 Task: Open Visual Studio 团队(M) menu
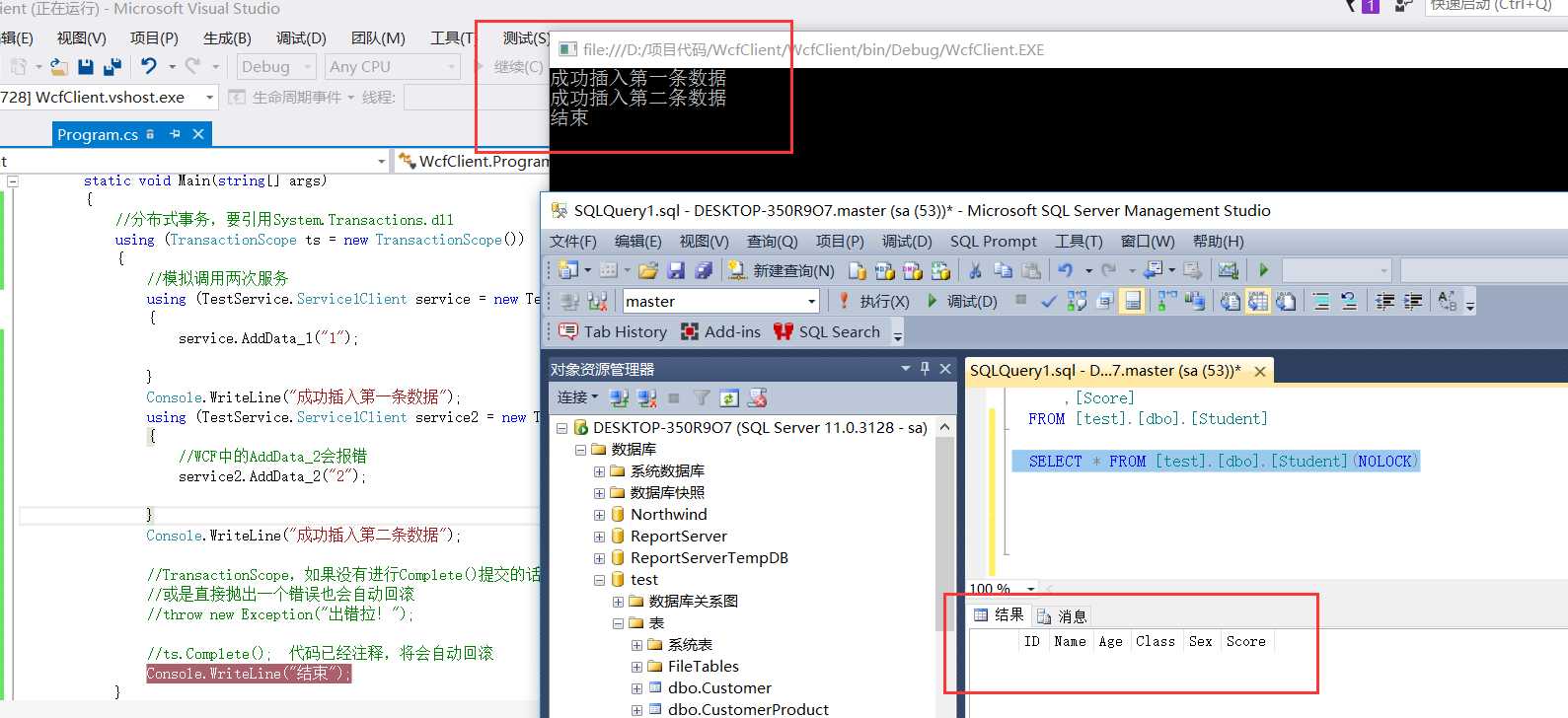click(378, 37)
